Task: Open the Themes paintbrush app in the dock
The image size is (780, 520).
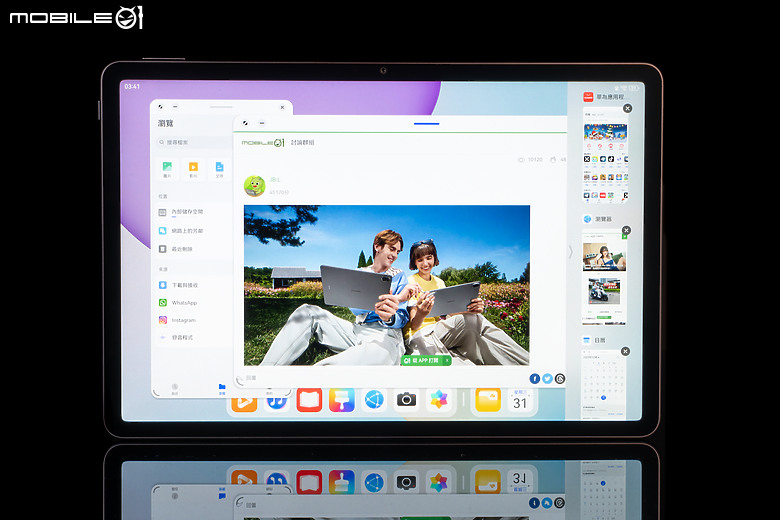Action: coord(342,400)
